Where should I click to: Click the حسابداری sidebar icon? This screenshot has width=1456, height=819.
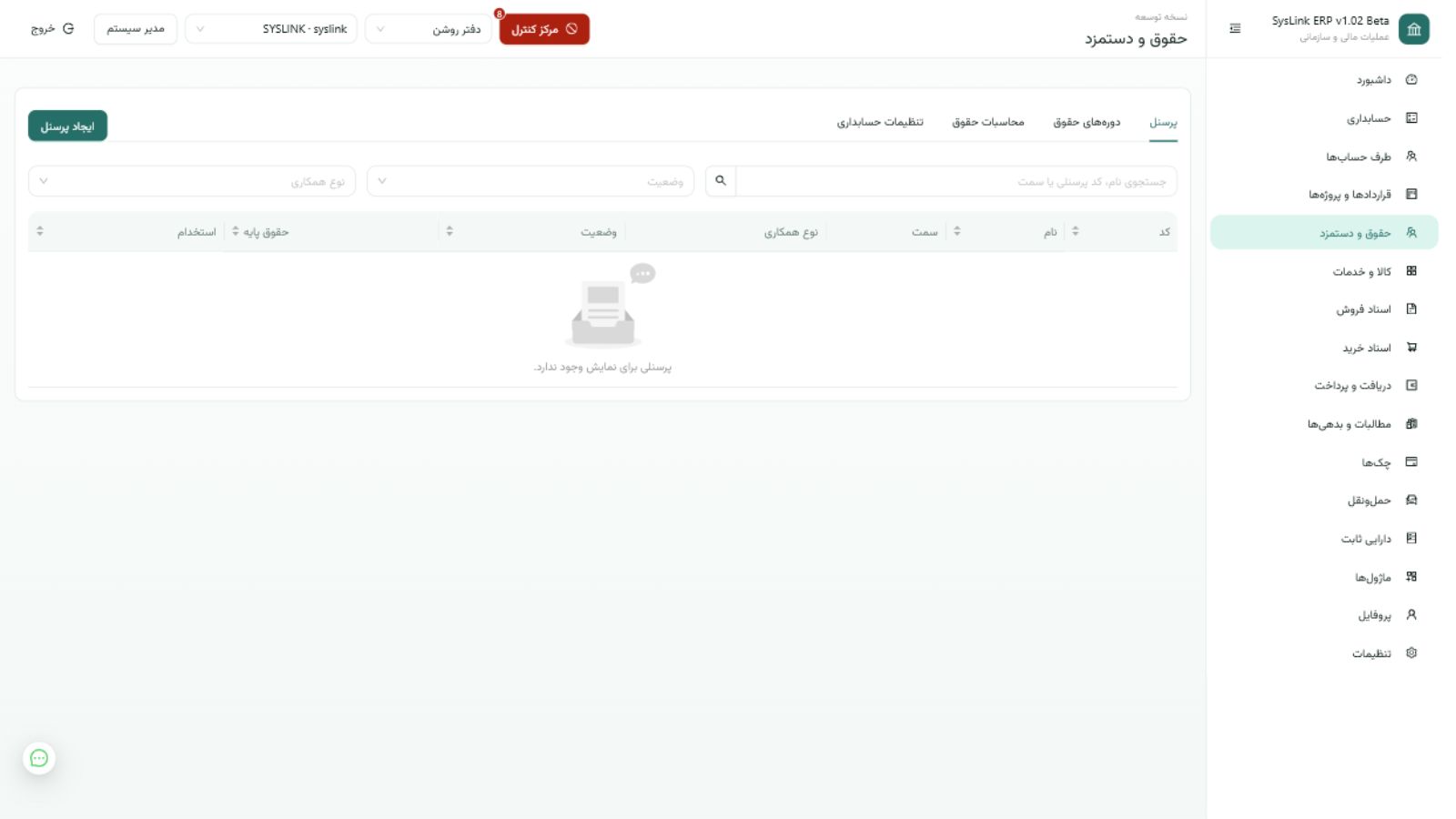tap(1411, 118)
